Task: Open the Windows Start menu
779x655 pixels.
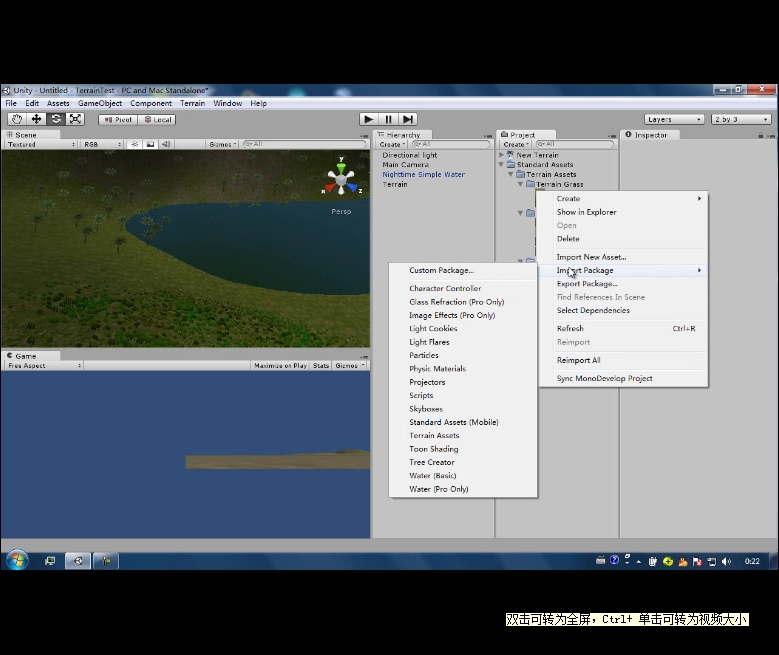Action: click(17, 561)
